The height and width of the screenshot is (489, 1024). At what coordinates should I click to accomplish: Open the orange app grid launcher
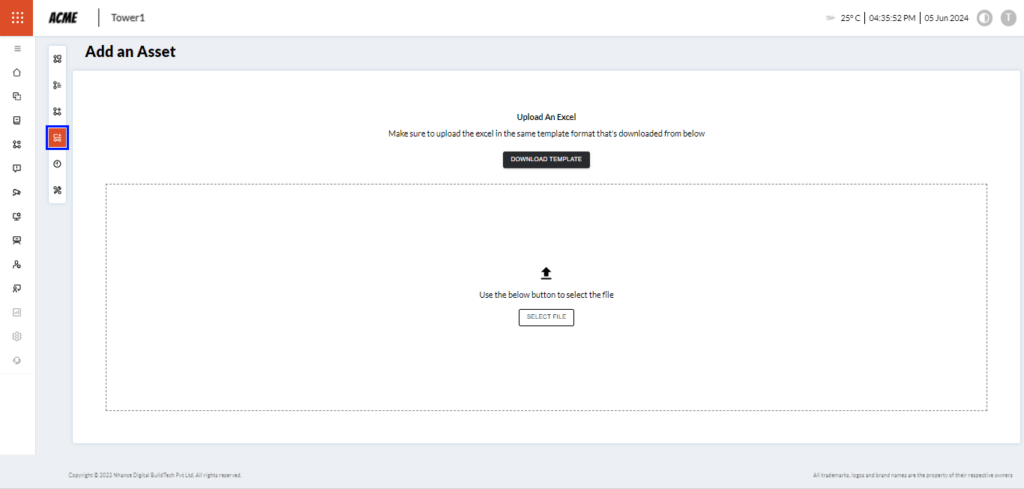[17, 17]
